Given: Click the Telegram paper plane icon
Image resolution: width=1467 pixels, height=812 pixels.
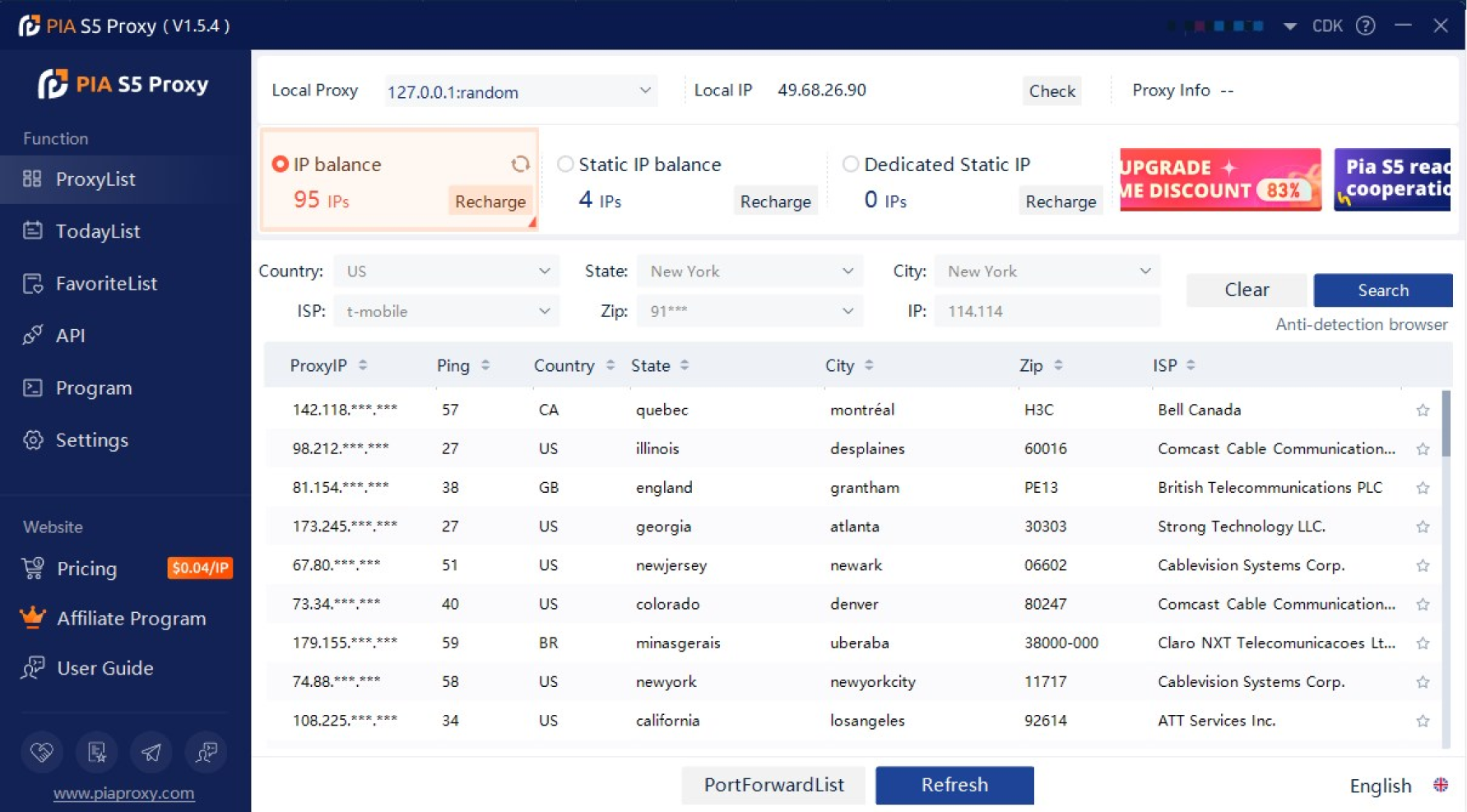Looking at the screenshot, I should coord(151,751).
